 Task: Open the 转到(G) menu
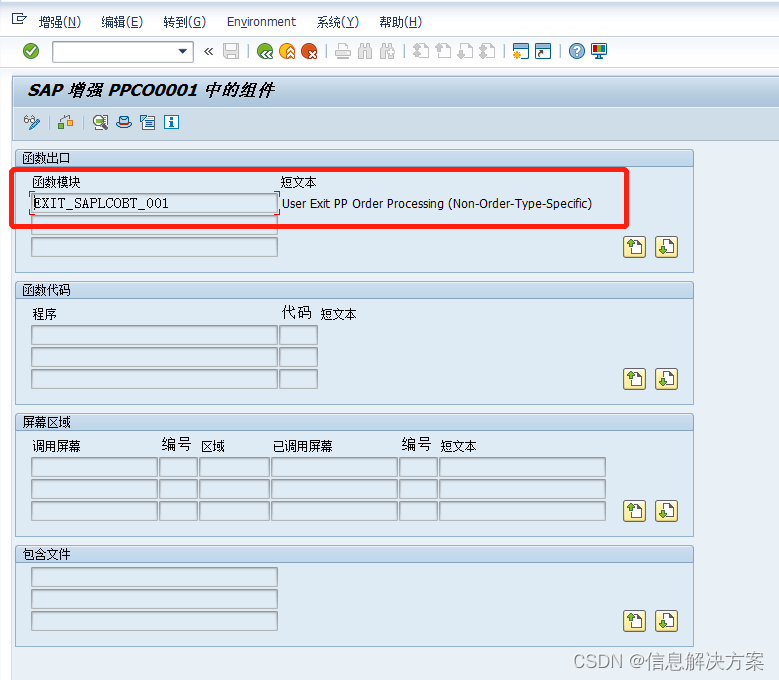184,22
